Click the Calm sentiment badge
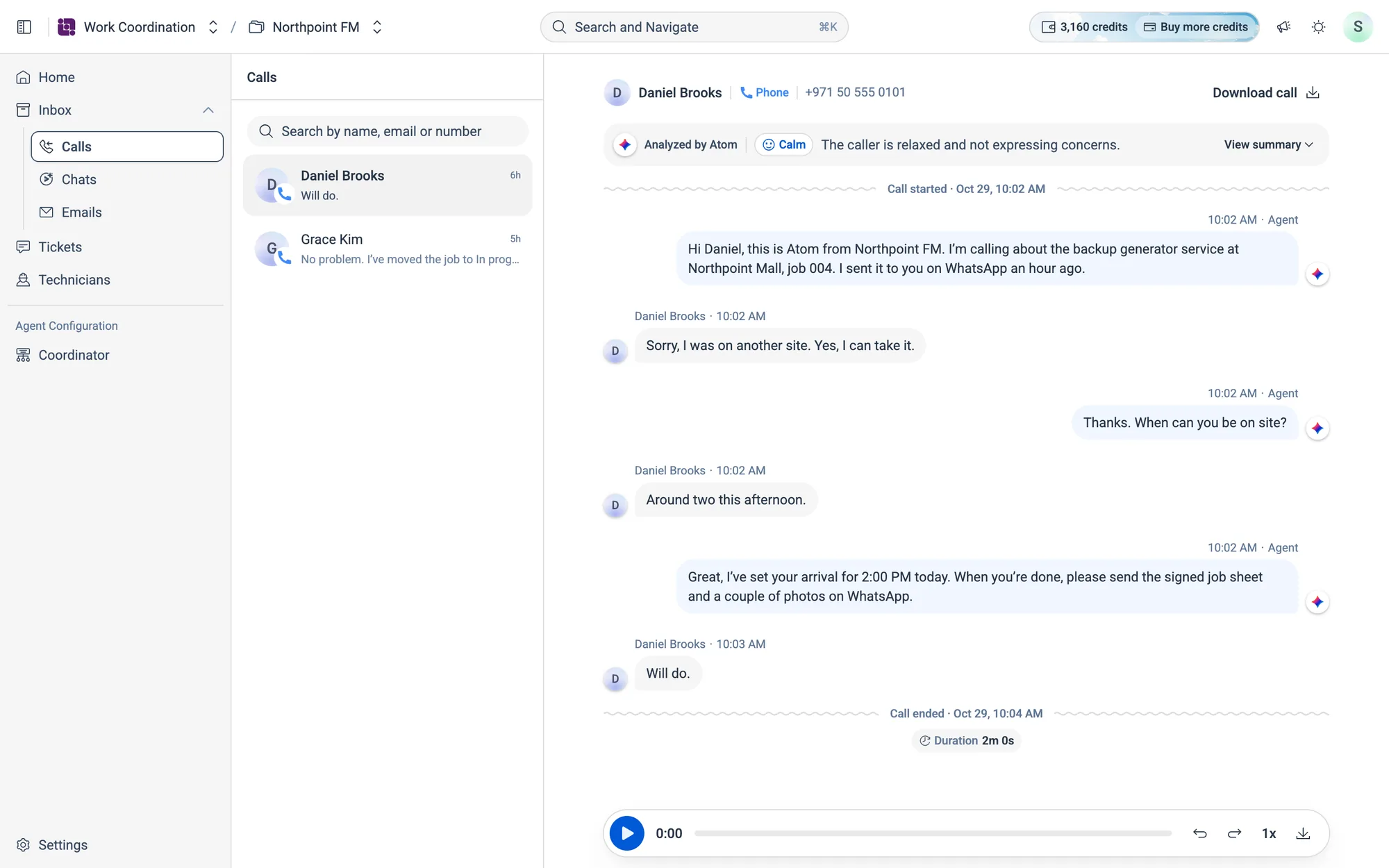1389x868 pixels. click(x=783, y=144)
